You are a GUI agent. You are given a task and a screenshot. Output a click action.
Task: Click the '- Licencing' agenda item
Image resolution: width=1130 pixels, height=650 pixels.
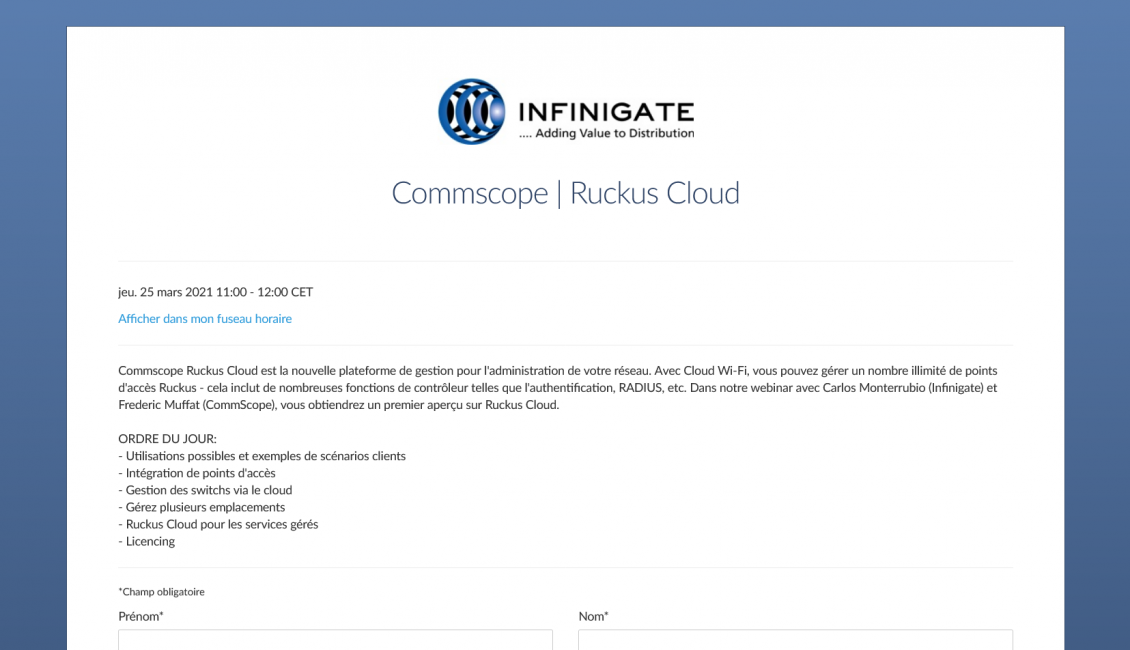pyautogui.click(x=147, y=541)
